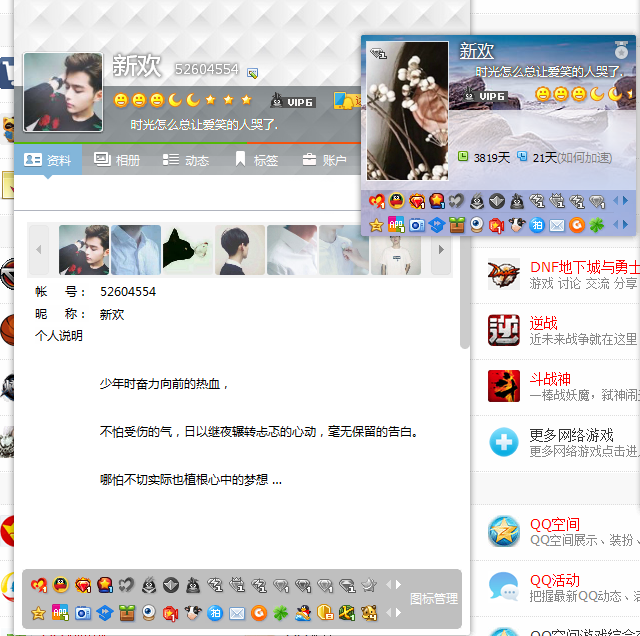Click the red video camera icon in profile bar
Viewport: 640px width, 636px height.
171,613
